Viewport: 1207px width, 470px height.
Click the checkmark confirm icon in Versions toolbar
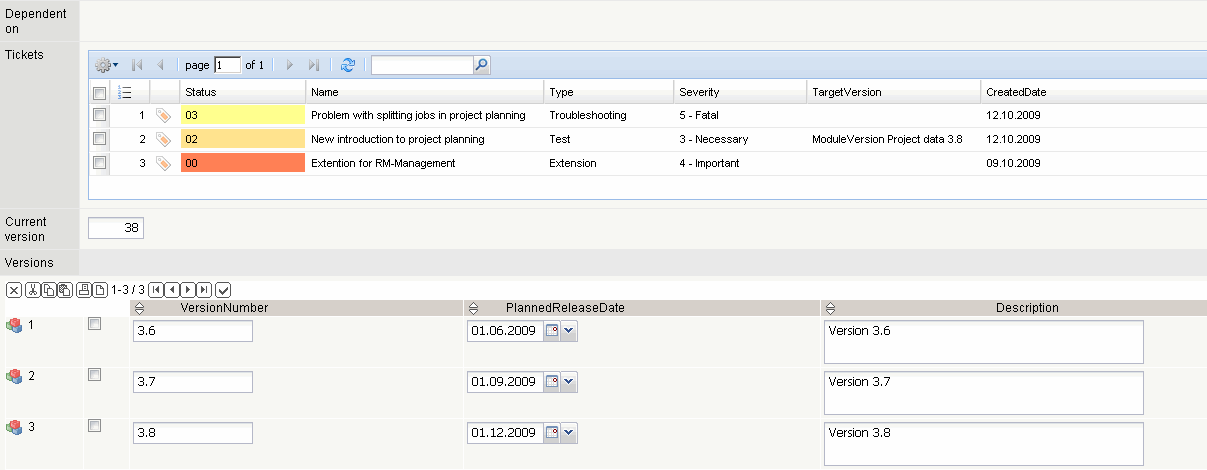click(x=224, y=290)
